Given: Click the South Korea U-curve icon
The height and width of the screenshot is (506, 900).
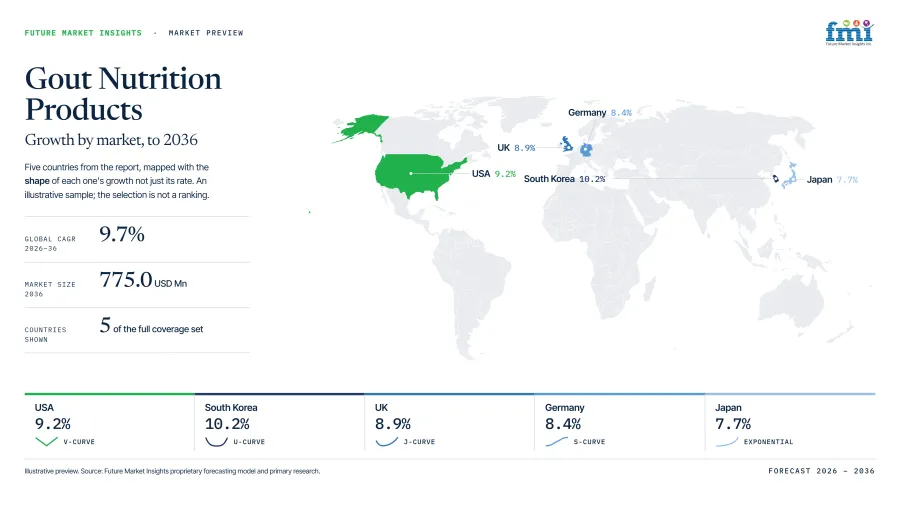Looking at the screenshot, I should coord(216,442).
